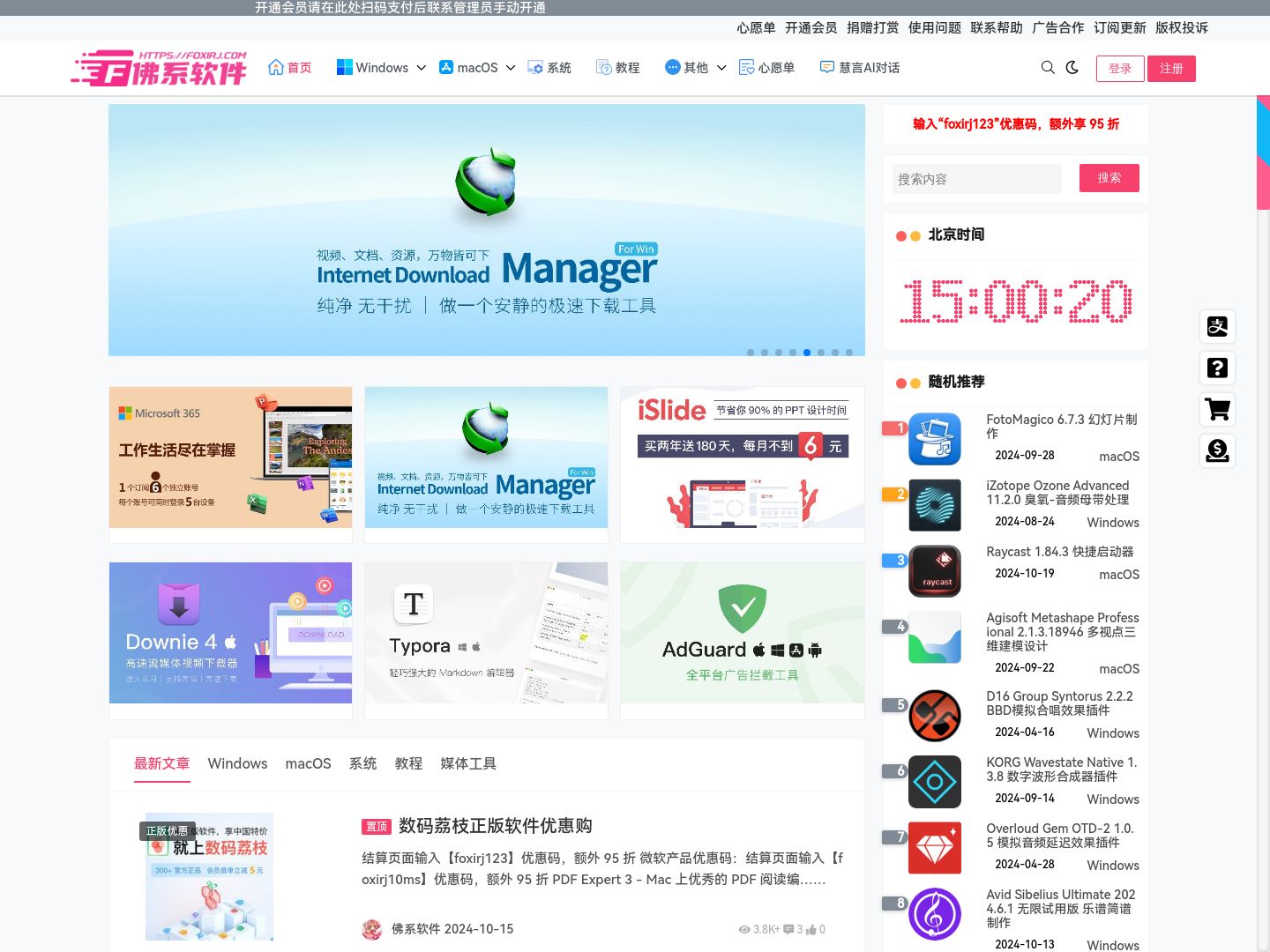Image resolution: width=1270 pixels, height=952 pixels.
Task: Open D16 Group Syntorus app icon
Action: (x=935, y=716)
